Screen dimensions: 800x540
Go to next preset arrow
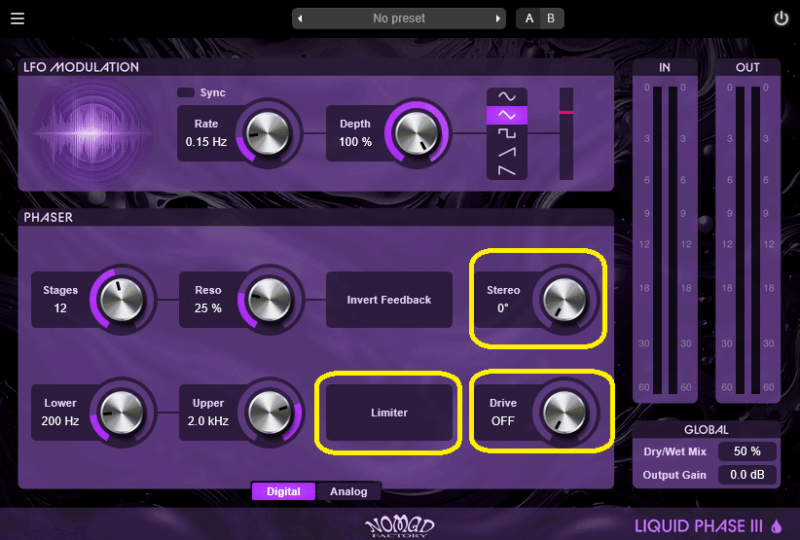click(x=497, y=18)
